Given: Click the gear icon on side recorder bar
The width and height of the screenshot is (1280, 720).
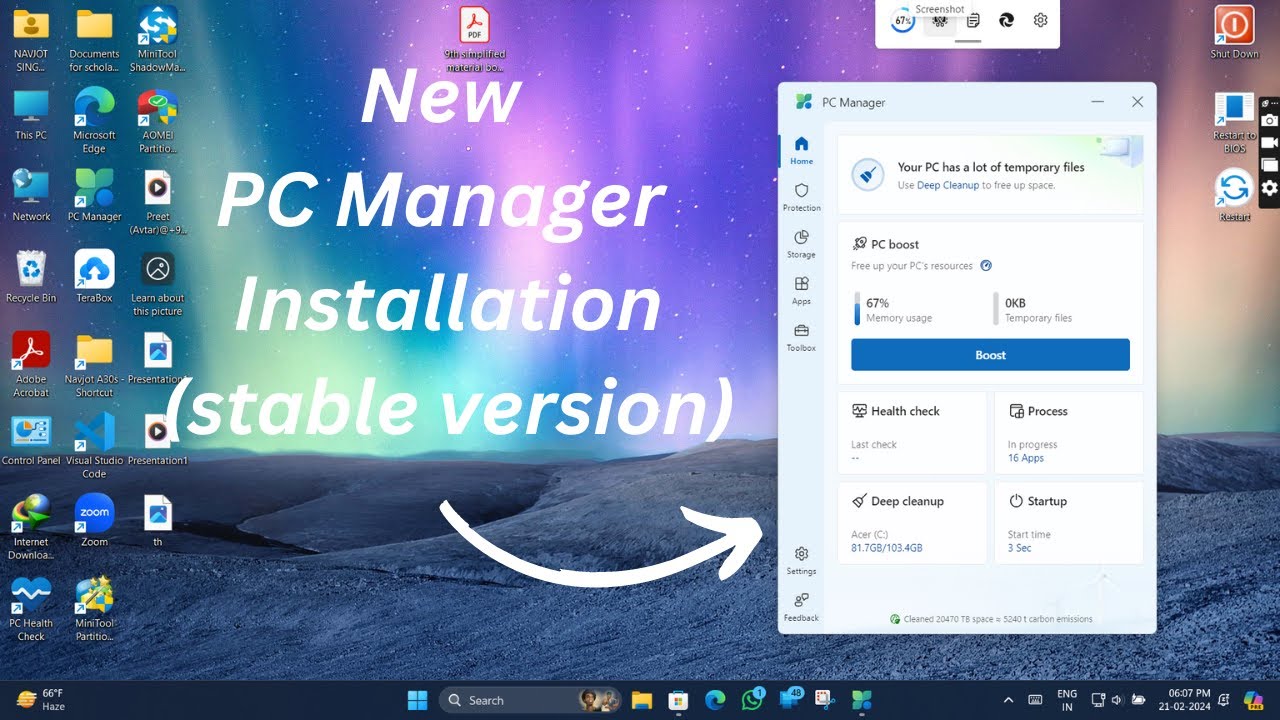Looking at the screenshot, I should [1269, 188].
